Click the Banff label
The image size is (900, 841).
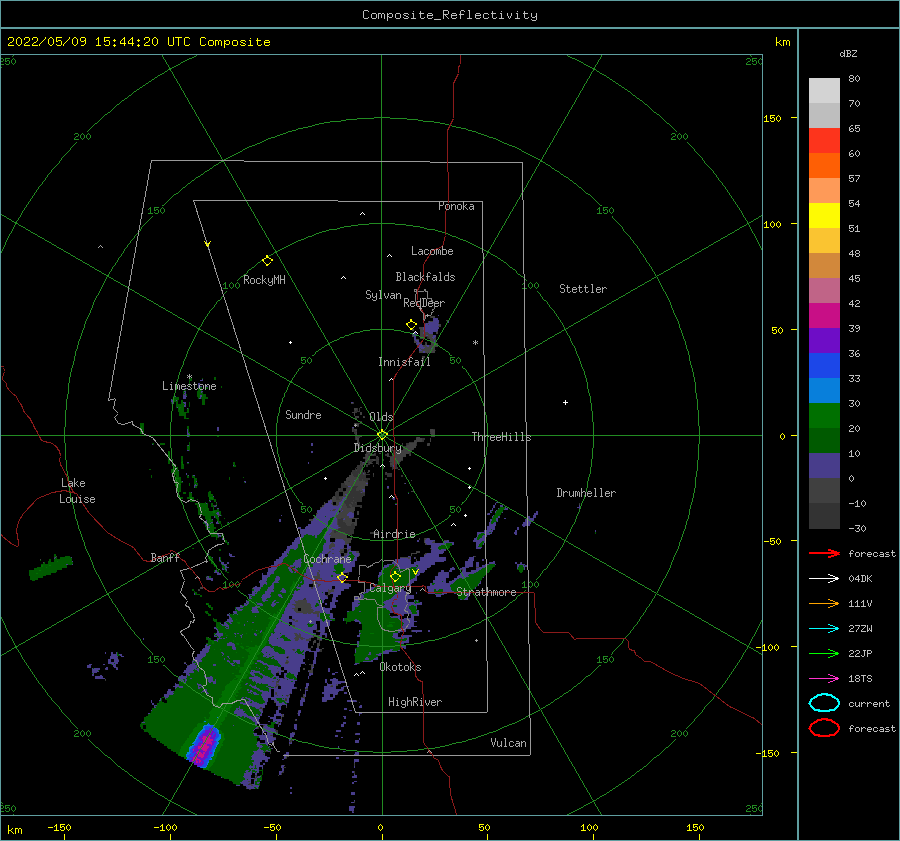pos(165,557)
